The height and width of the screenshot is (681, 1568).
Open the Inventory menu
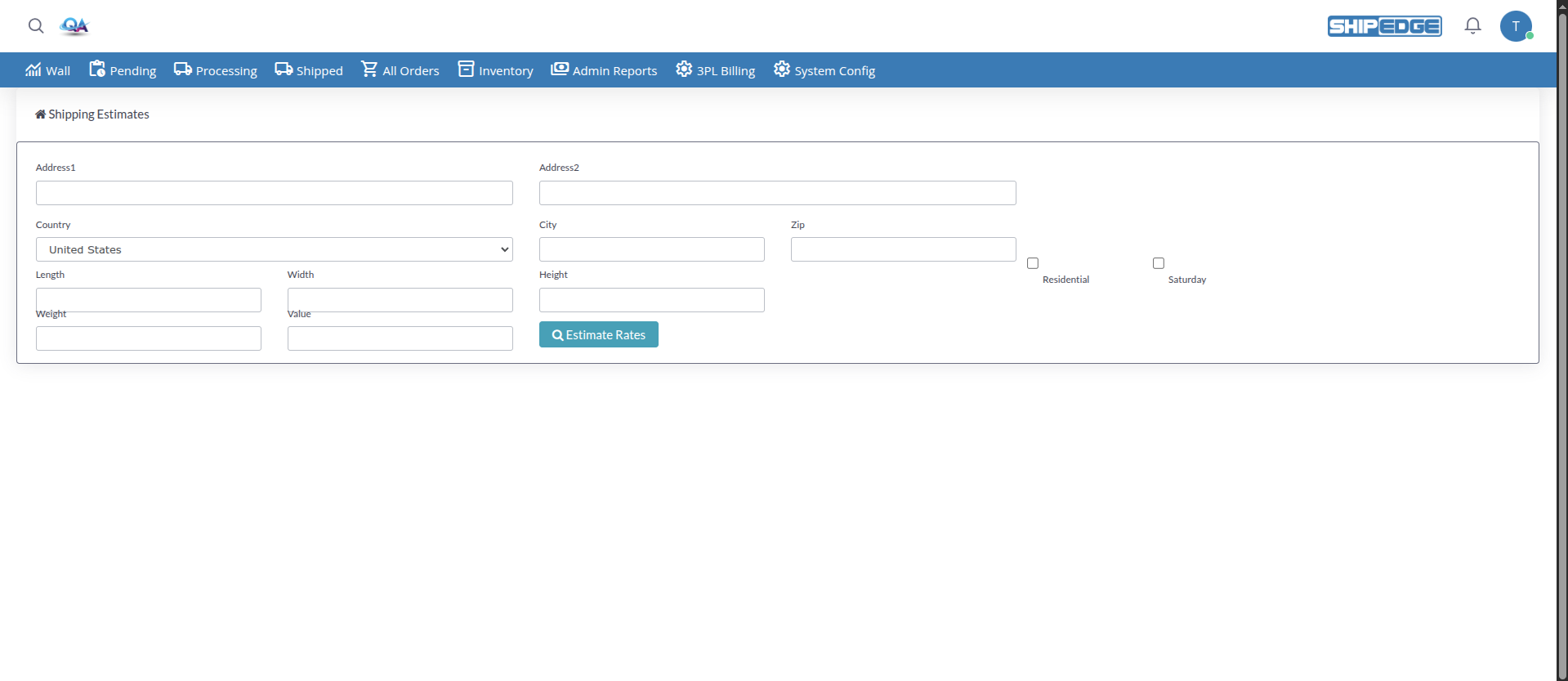[x=495, y=70]
